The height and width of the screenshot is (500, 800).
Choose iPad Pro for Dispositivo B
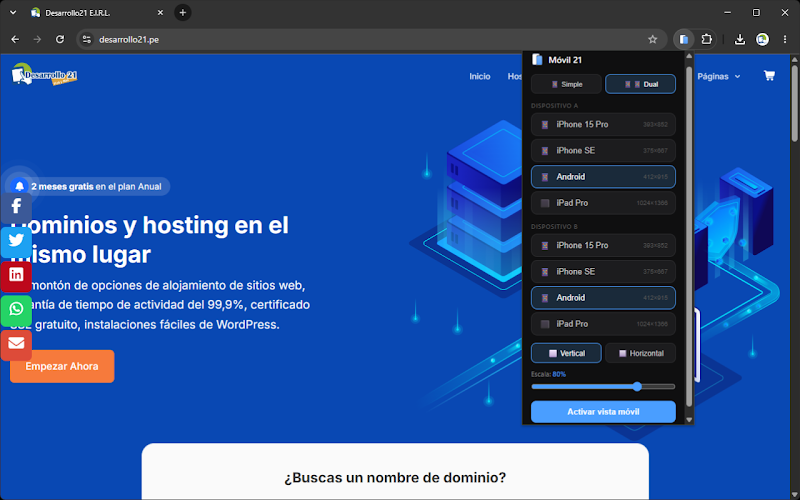(603, 323)
